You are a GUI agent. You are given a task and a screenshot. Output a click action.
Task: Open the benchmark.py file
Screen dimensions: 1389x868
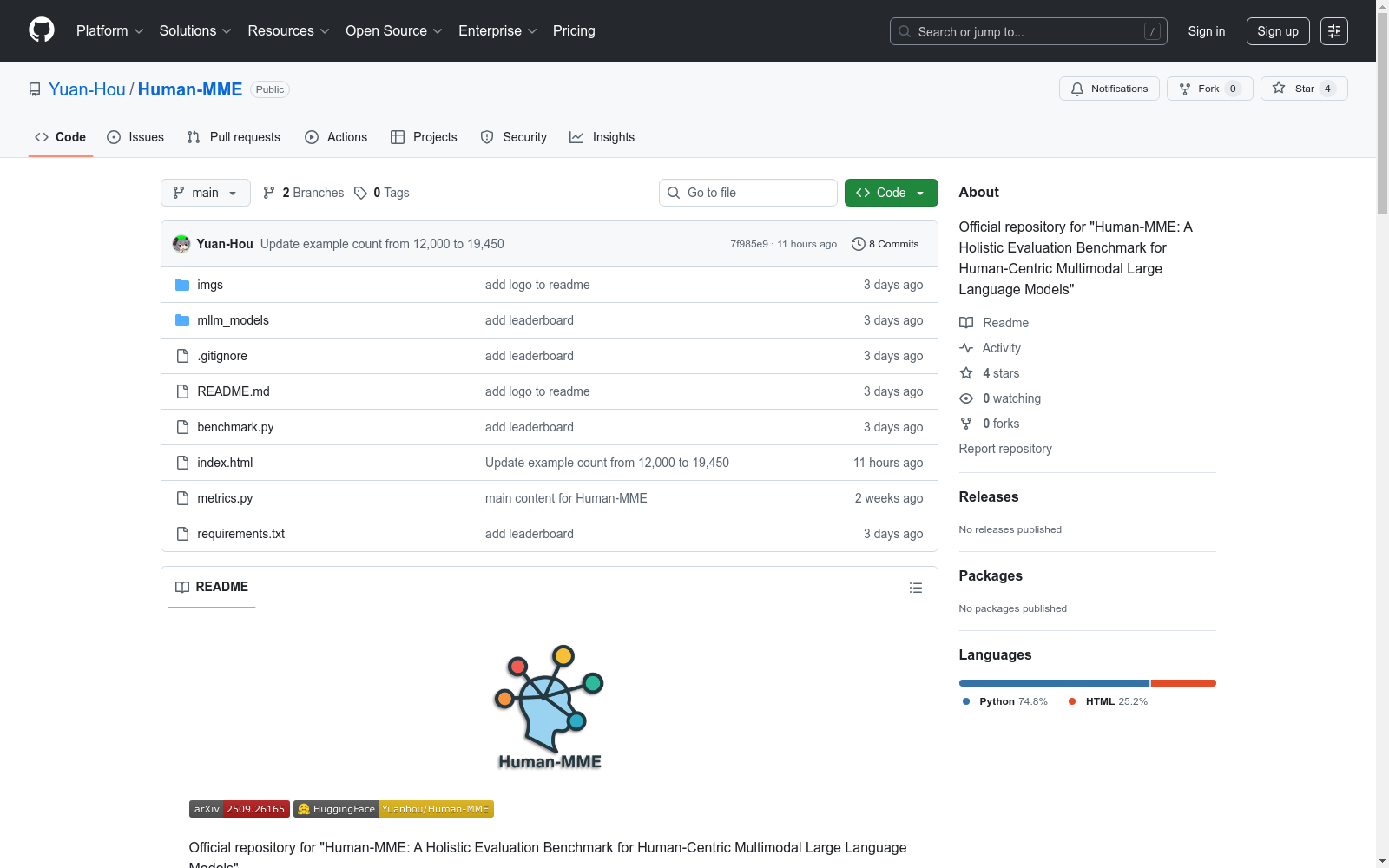coord(235,427)
